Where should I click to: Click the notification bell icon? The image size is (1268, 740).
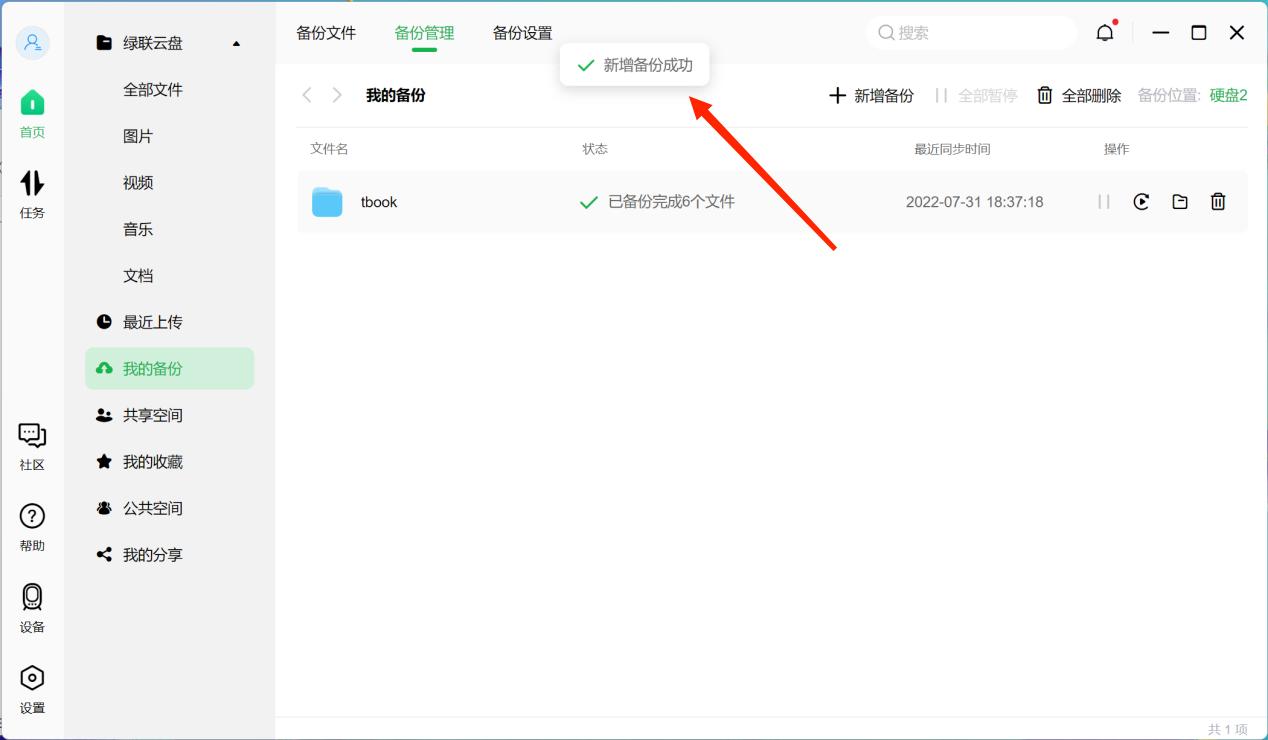point(1104,31)
